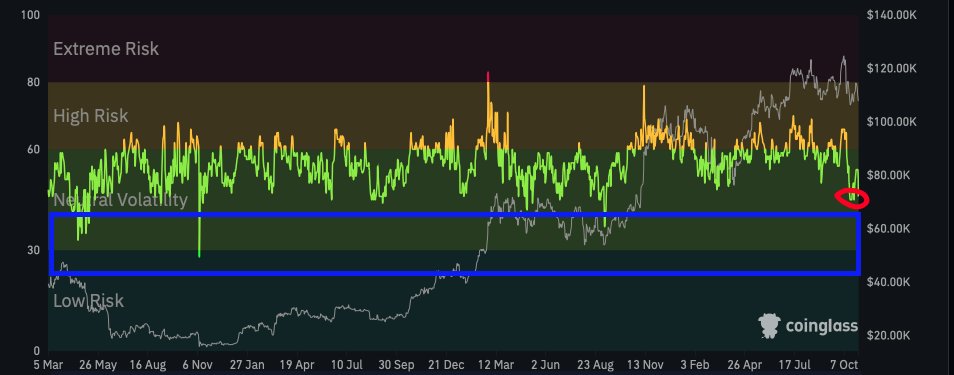Screen dimensions: 954x375
Task: Pick the "13 Nov" date label
Action: click(x=645, y=365)
